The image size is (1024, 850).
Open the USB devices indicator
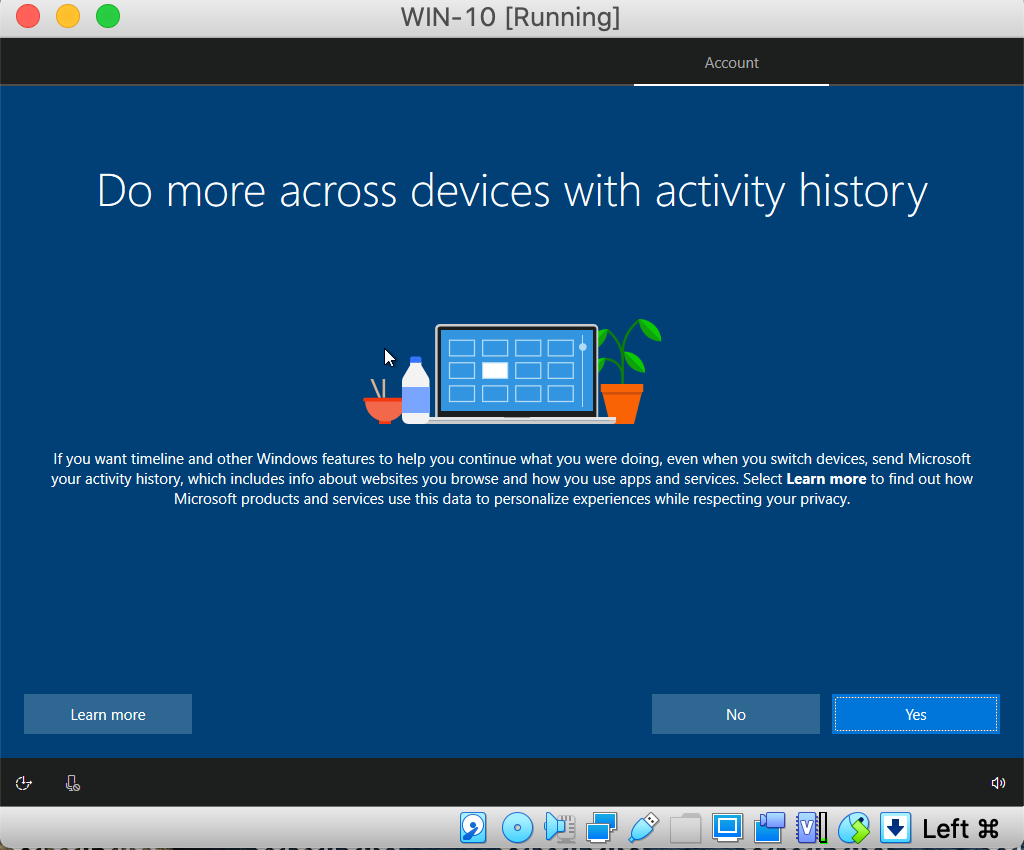click(x=643, y=828)
